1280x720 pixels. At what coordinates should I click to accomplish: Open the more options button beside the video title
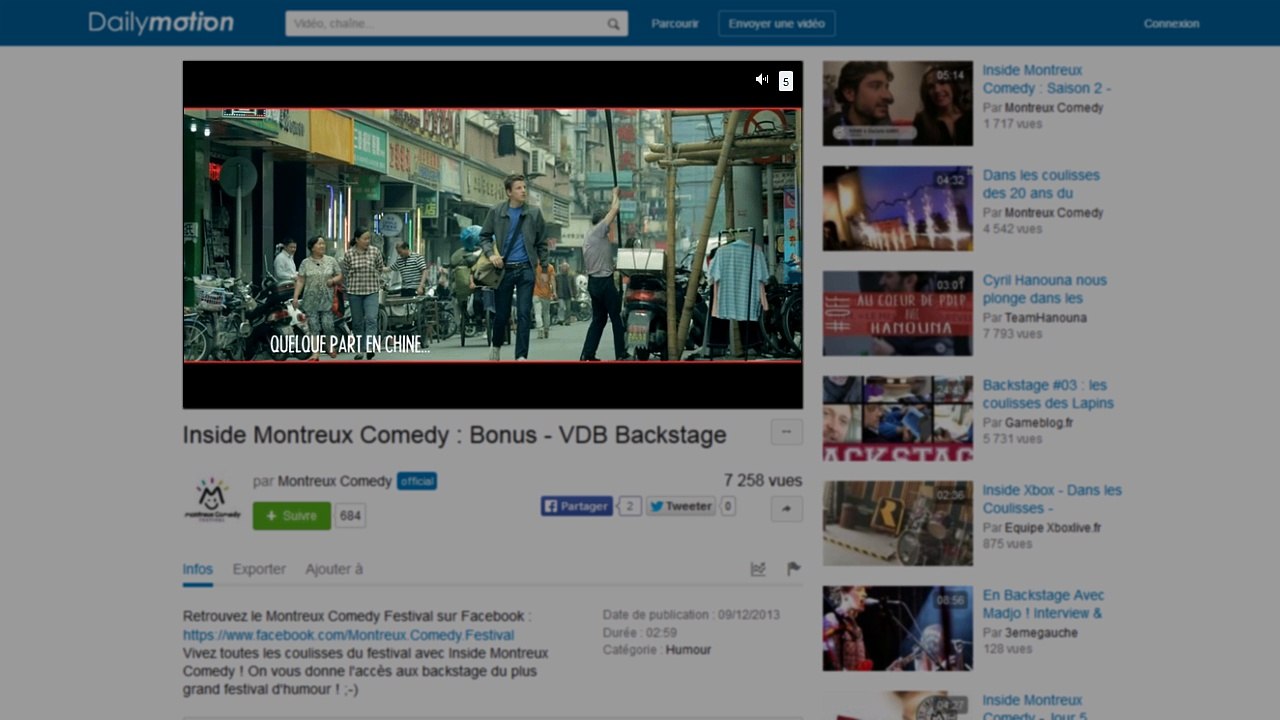click(787, 432)
